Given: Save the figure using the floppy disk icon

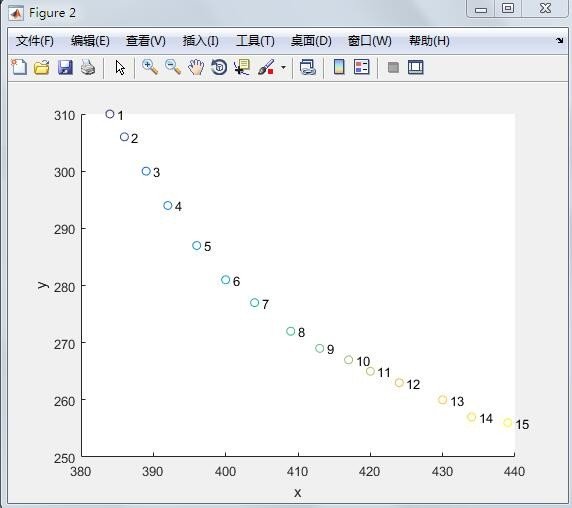Looking at the screenshot, I should pyautogui.click(x=65, y=67).
